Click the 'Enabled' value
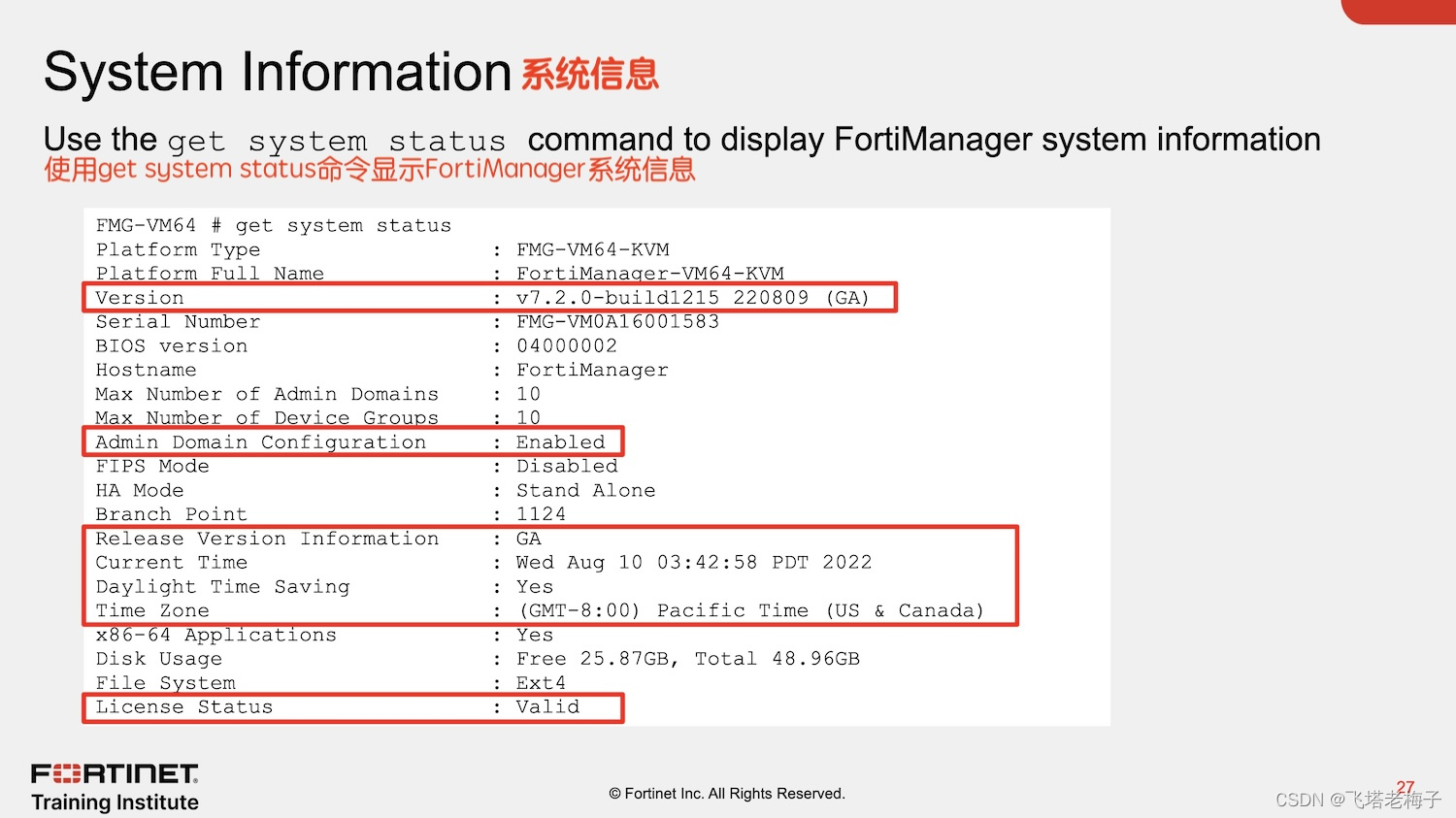 pos(561,442)
